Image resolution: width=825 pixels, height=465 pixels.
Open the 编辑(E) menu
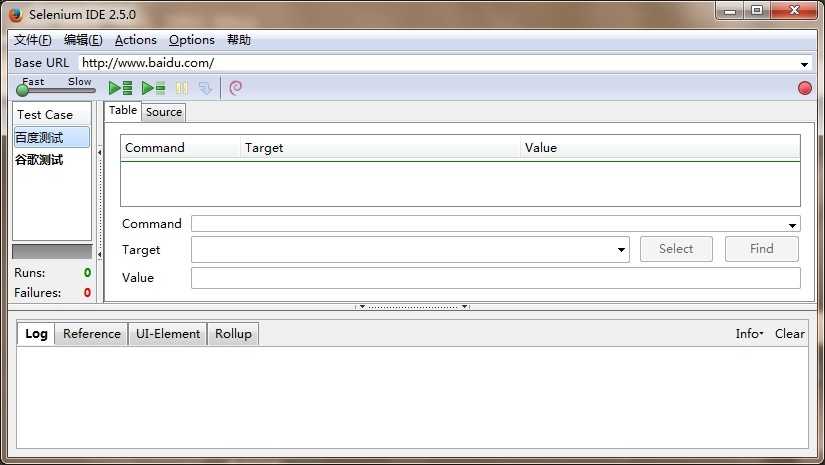(83, 40)
